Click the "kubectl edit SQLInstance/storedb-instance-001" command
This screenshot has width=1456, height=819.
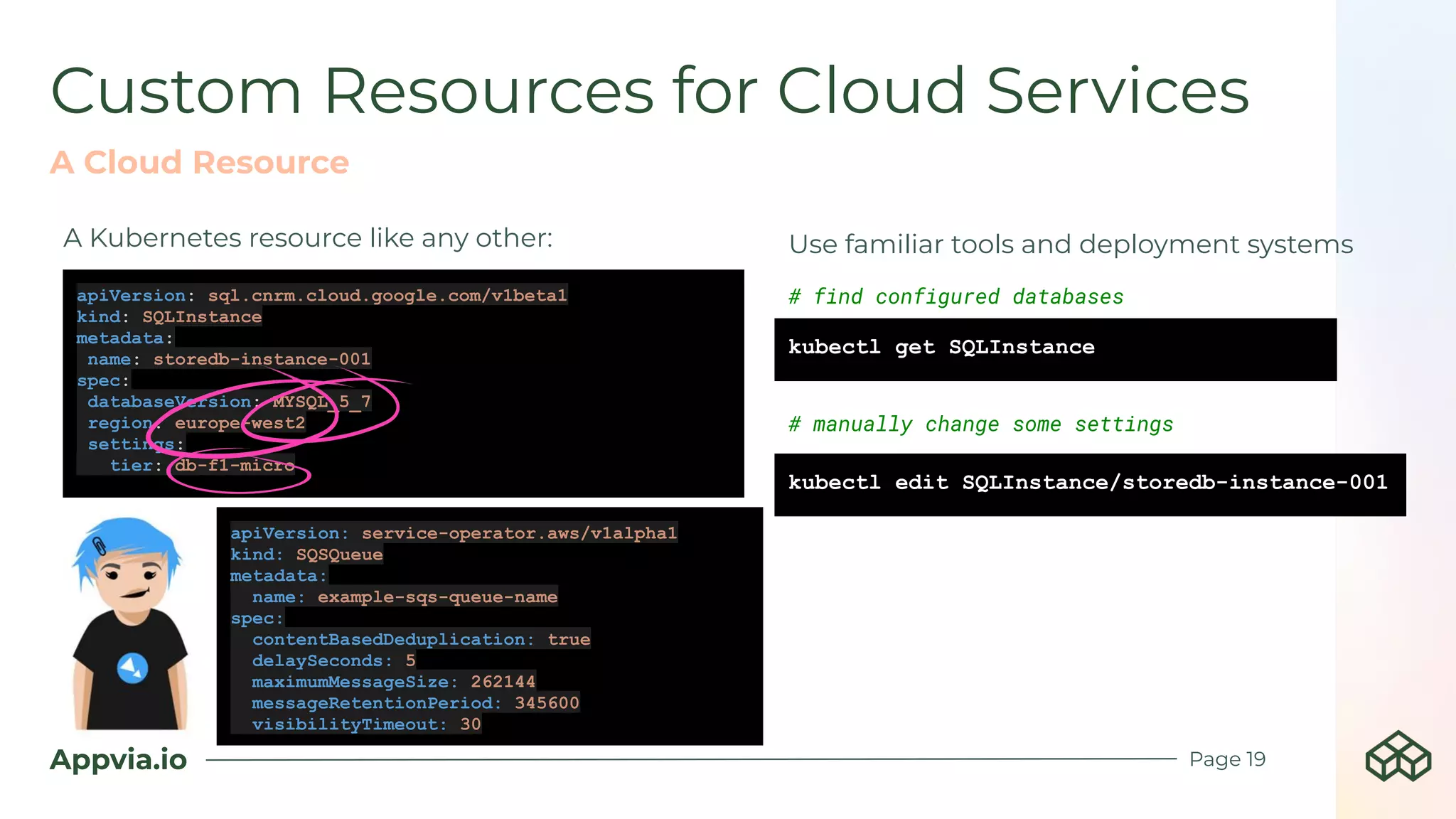click(1088, 482)
